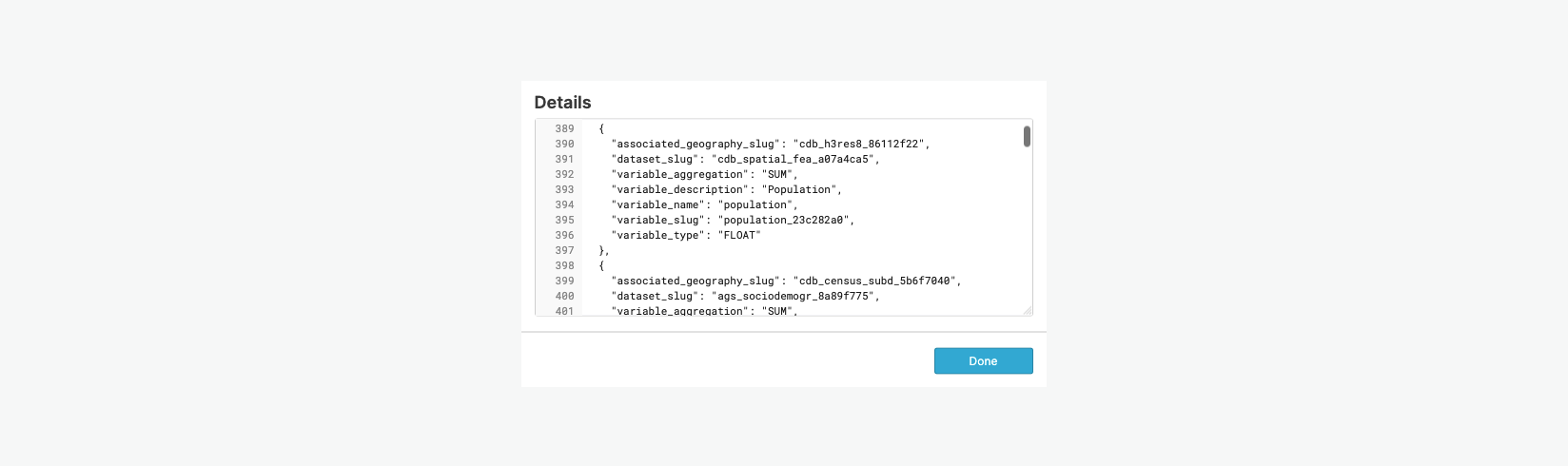This screenshot has height=466, width=1568.
Task: Click the JSON viewer scrollbar thumb
Action: (1027, 136)
